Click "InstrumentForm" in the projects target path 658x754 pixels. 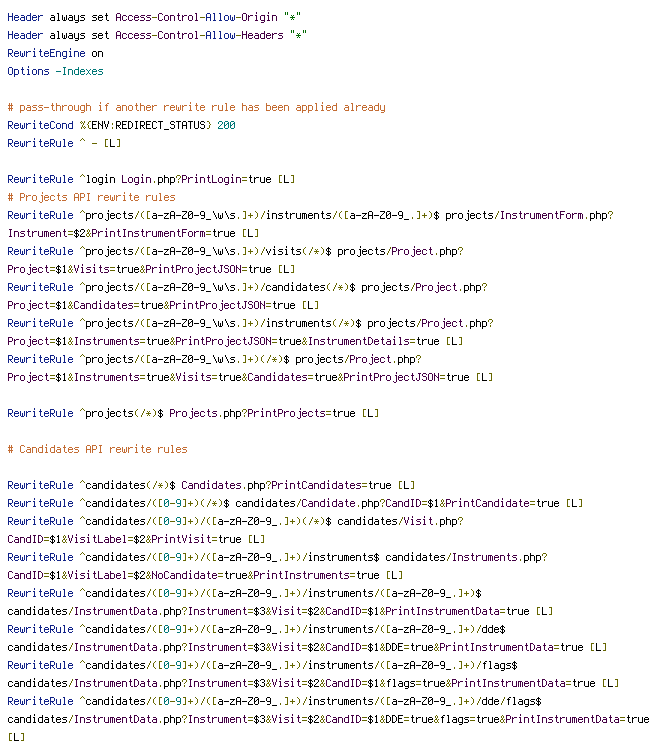542,215
